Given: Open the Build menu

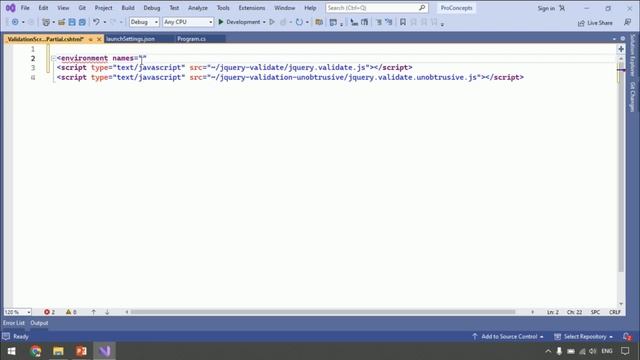Looking at the screenshot, I should (x=128, y=8).
